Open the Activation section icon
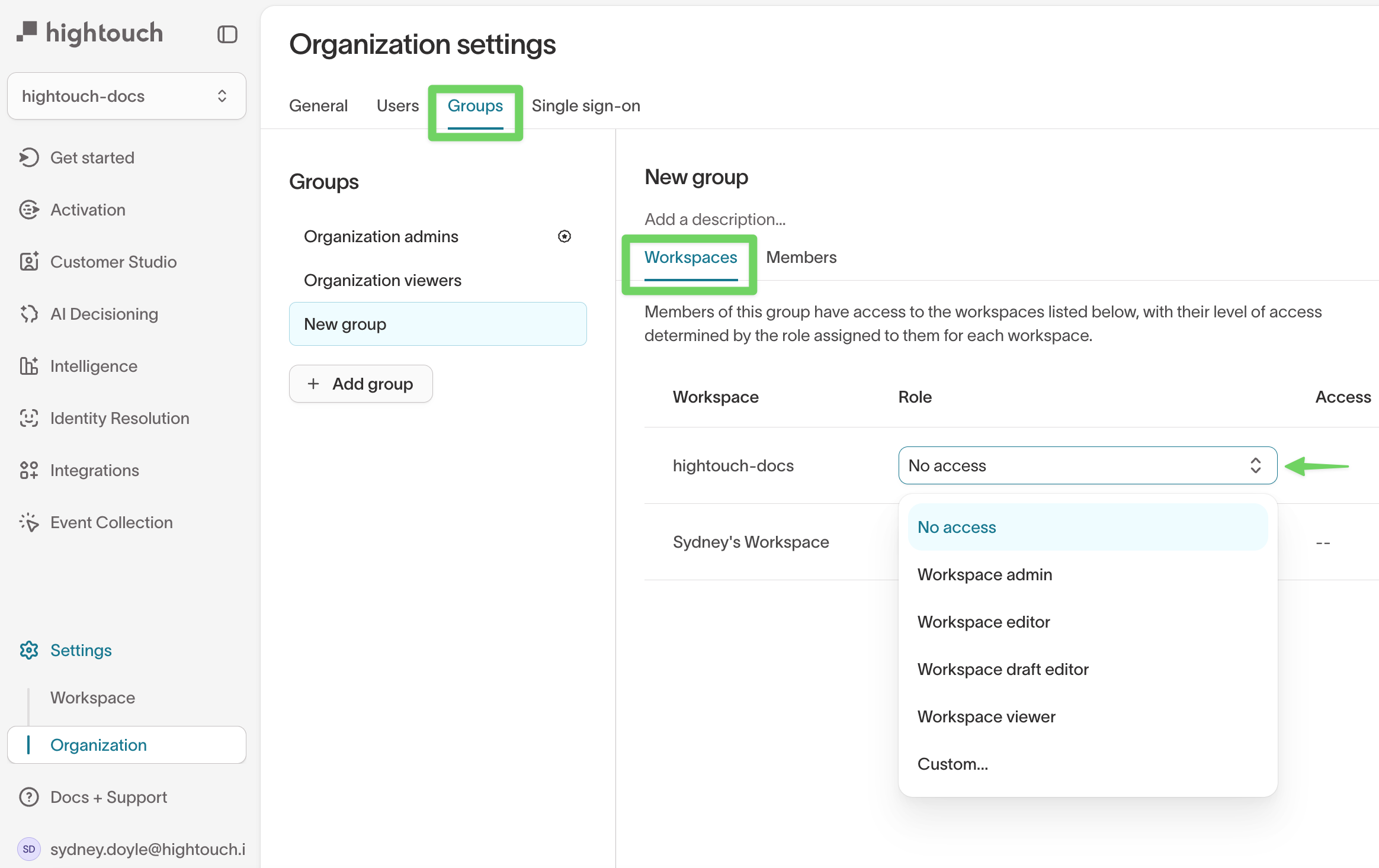Viewport: 1379px width, 868px height. click(29, 210)
